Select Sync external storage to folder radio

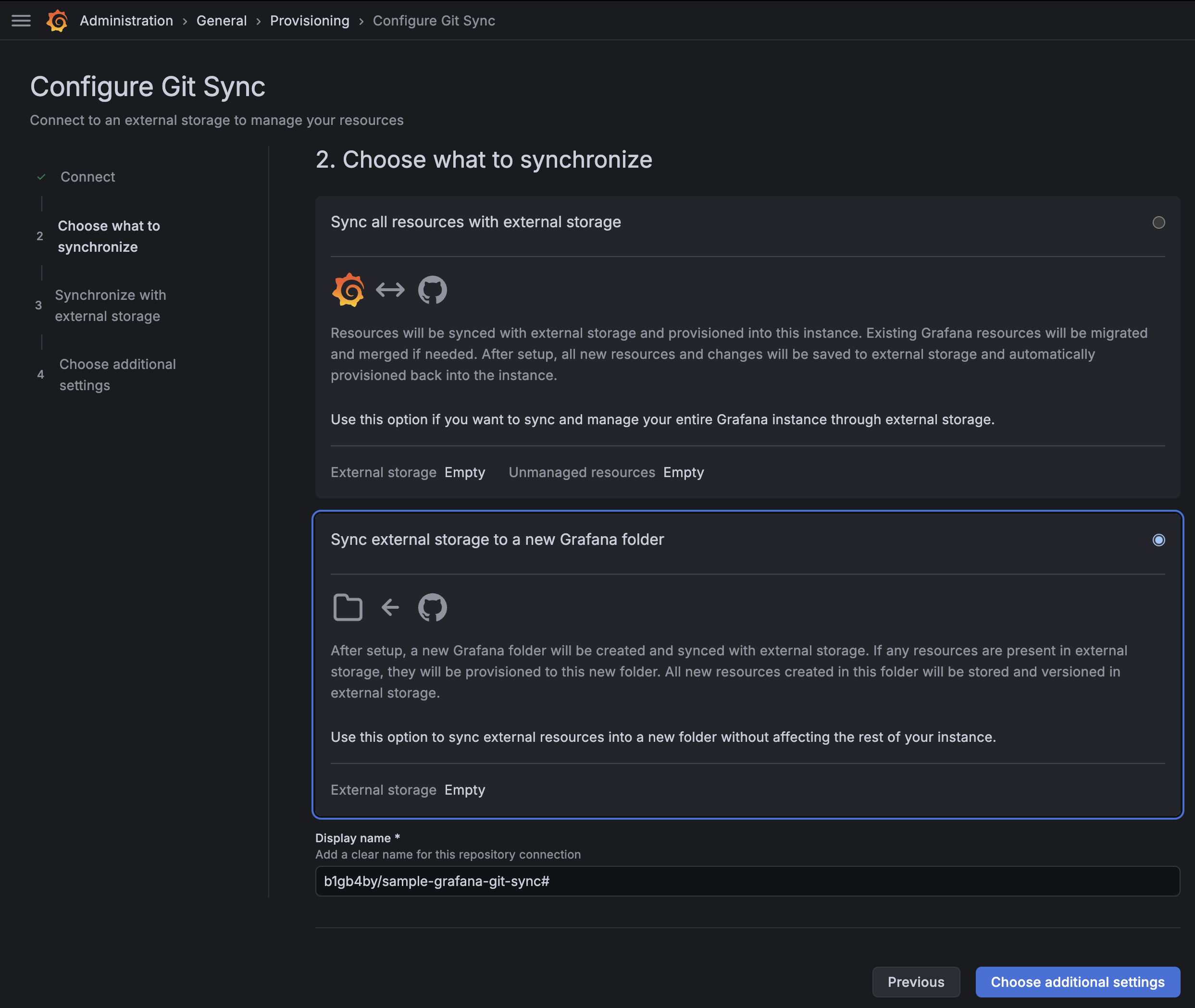tap(1158, 540)
